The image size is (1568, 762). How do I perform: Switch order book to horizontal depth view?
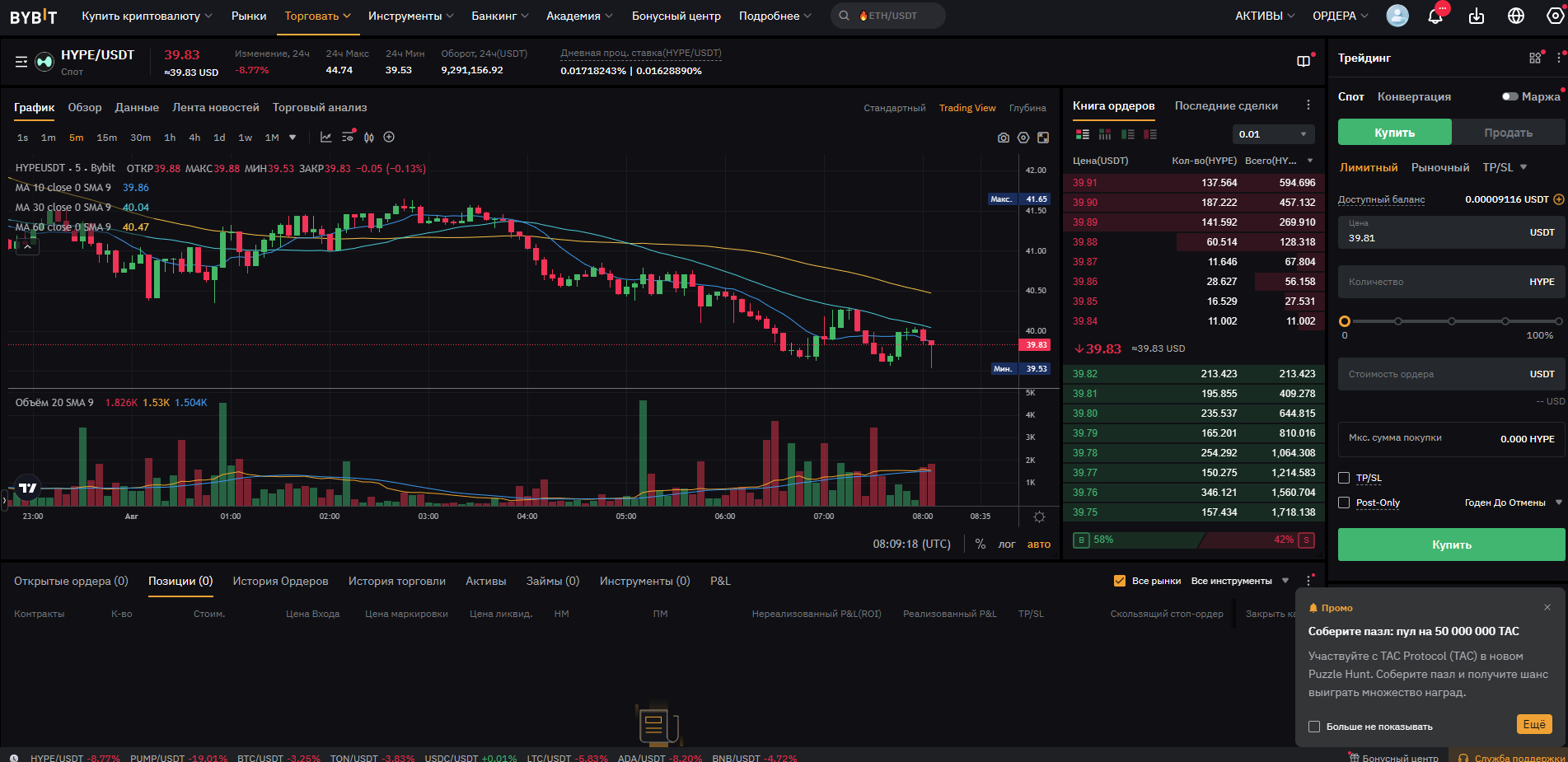point(1105,134)
